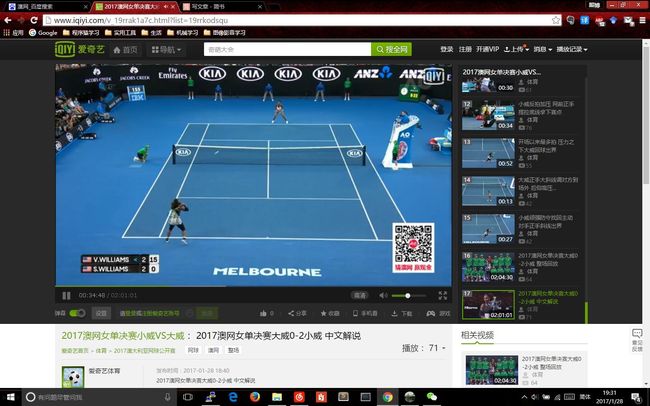Open the Windows action center notifications

(635, 397)
